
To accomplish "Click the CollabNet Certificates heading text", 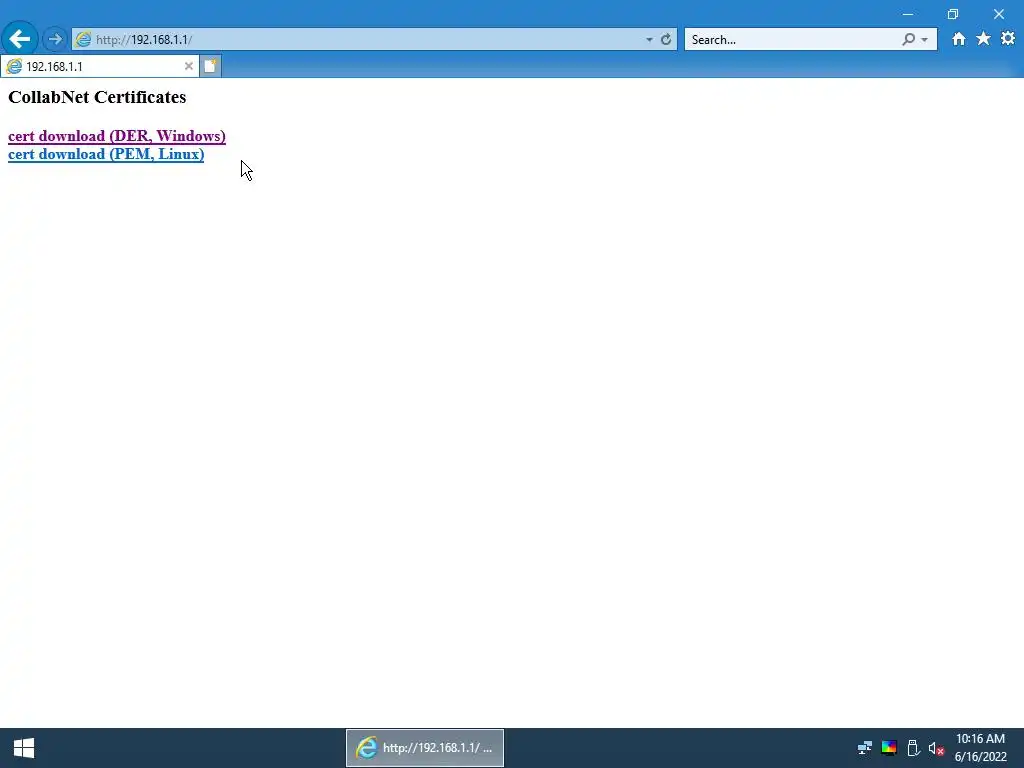I will [97, 97].
